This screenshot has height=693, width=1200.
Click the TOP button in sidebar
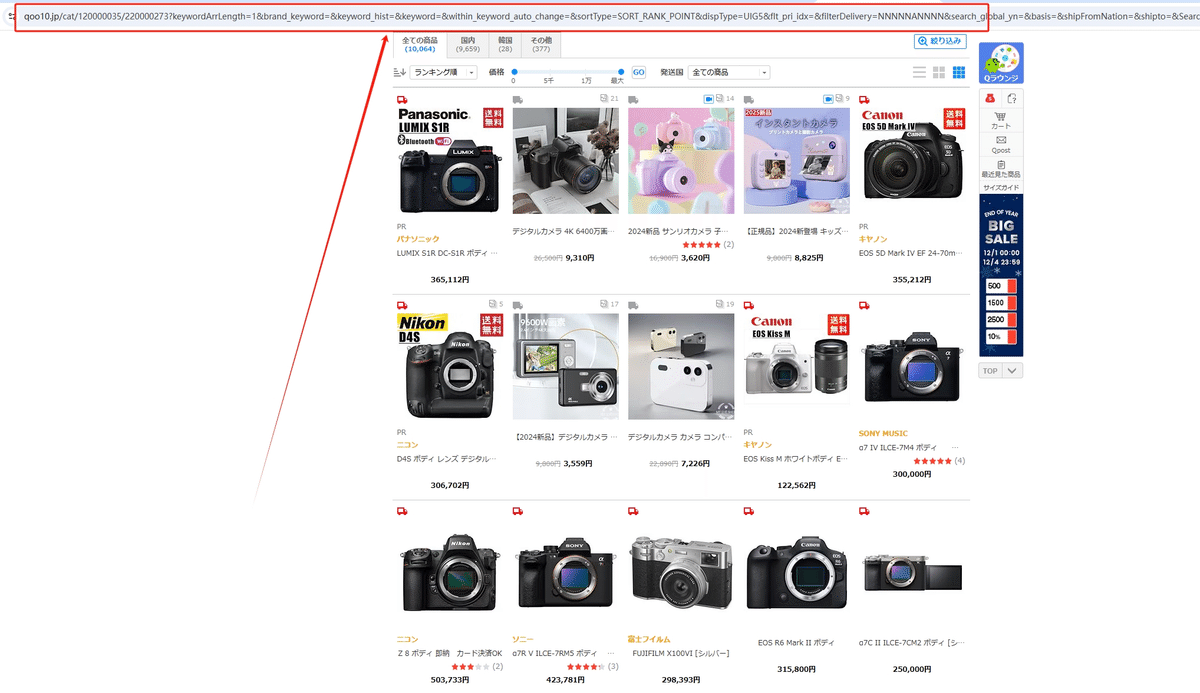point(990,371)
